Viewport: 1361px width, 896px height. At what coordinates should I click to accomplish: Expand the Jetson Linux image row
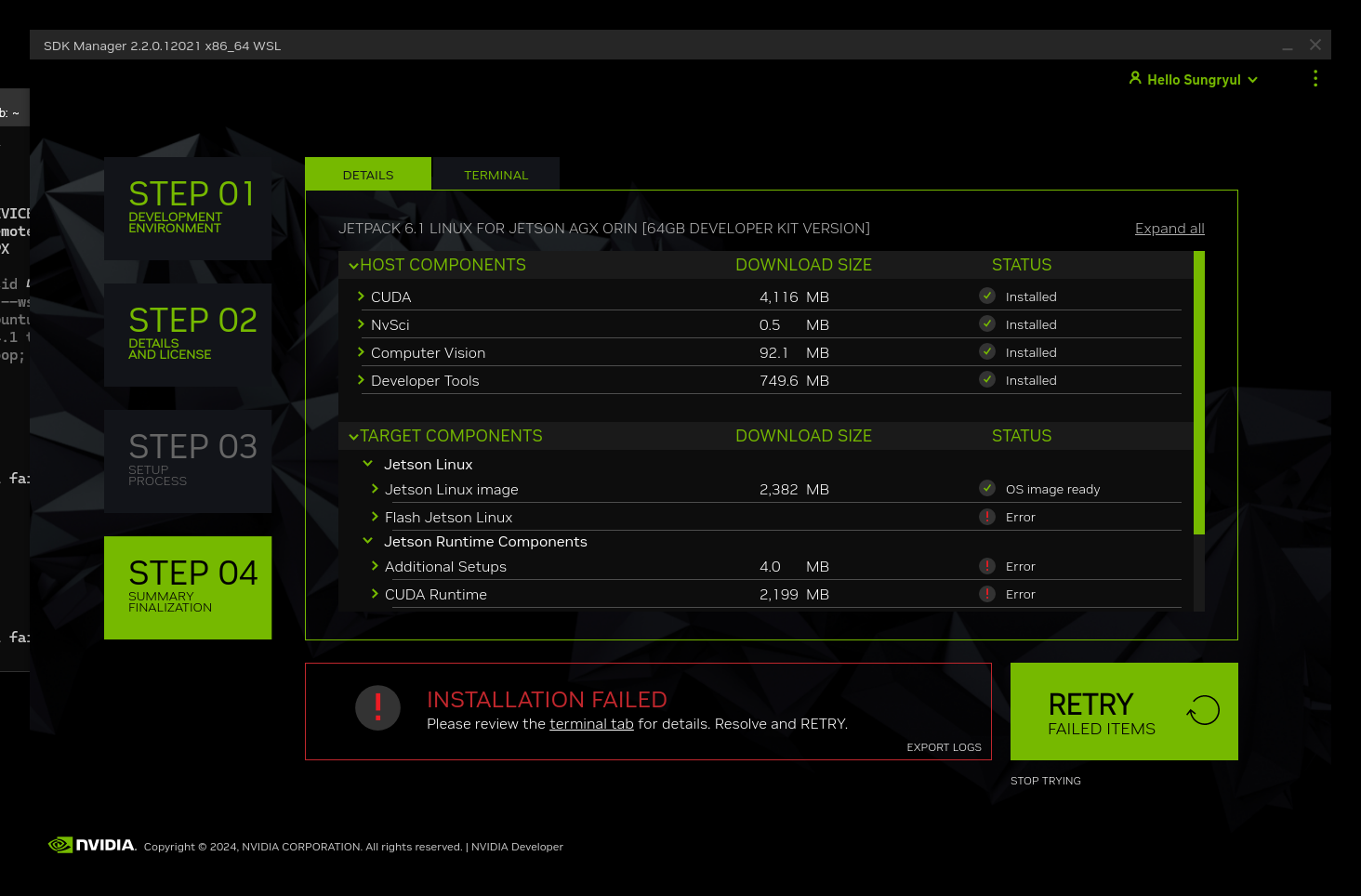click(375, 489)
